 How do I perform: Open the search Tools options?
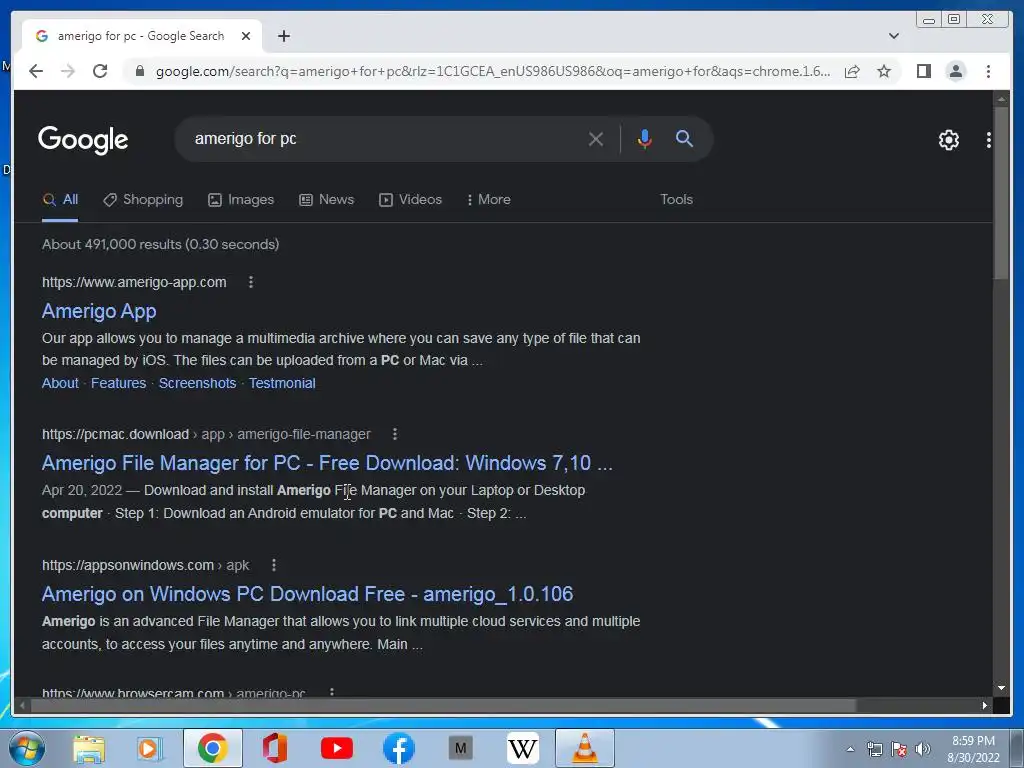(676, 200)
